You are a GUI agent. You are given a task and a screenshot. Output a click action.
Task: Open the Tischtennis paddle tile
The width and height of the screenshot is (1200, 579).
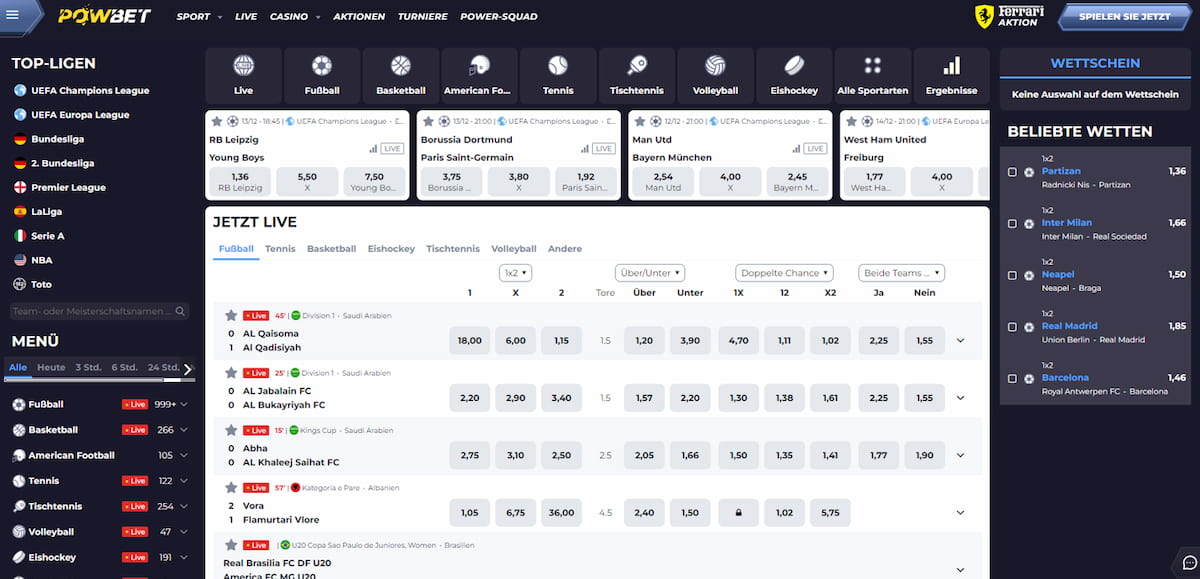(x=636, y=76)
